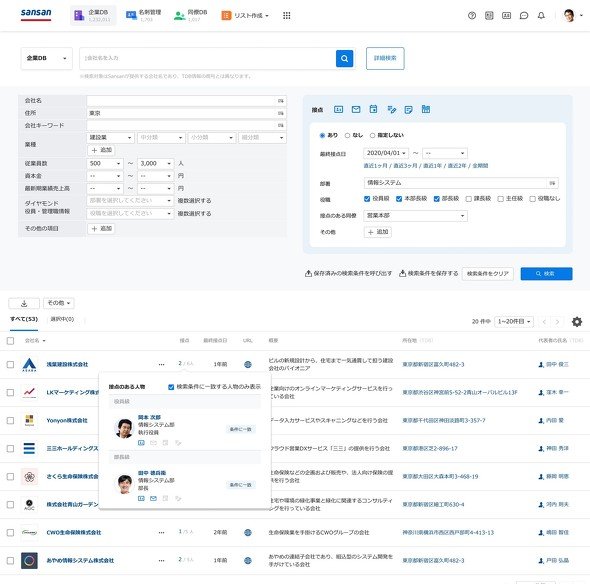
Task: Select the pencil memo contact icon in 接点
Action: coord(391,110)
